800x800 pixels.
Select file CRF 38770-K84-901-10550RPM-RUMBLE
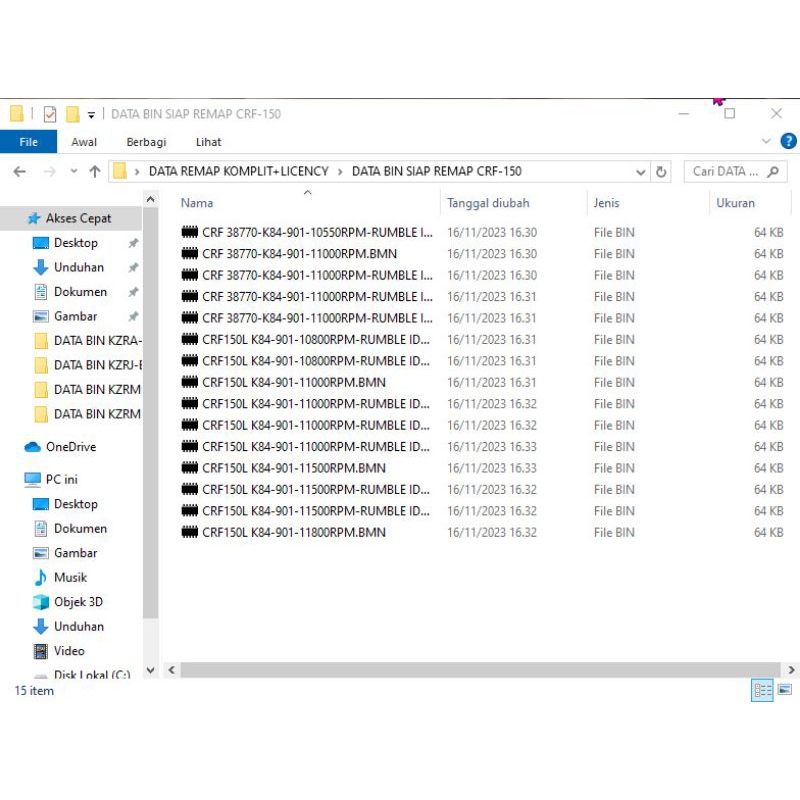point(317,233)
